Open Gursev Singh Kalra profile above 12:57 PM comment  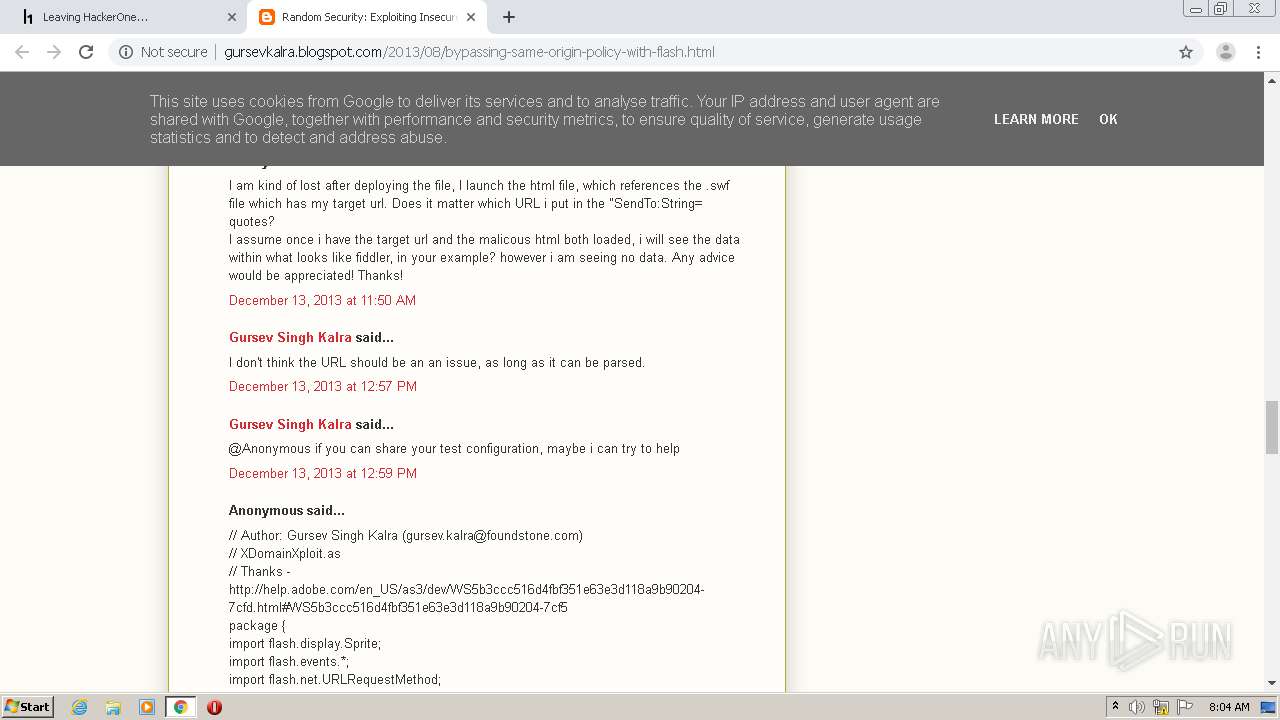pos(290,338)
